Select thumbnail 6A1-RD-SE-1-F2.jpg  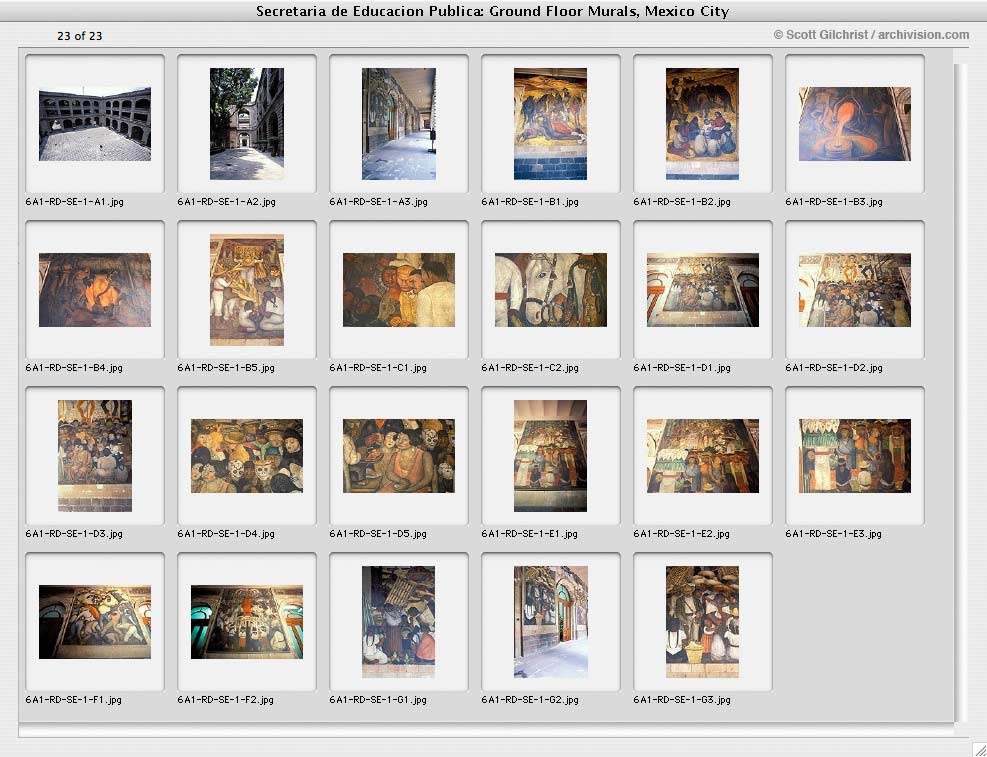pos(247,622)
